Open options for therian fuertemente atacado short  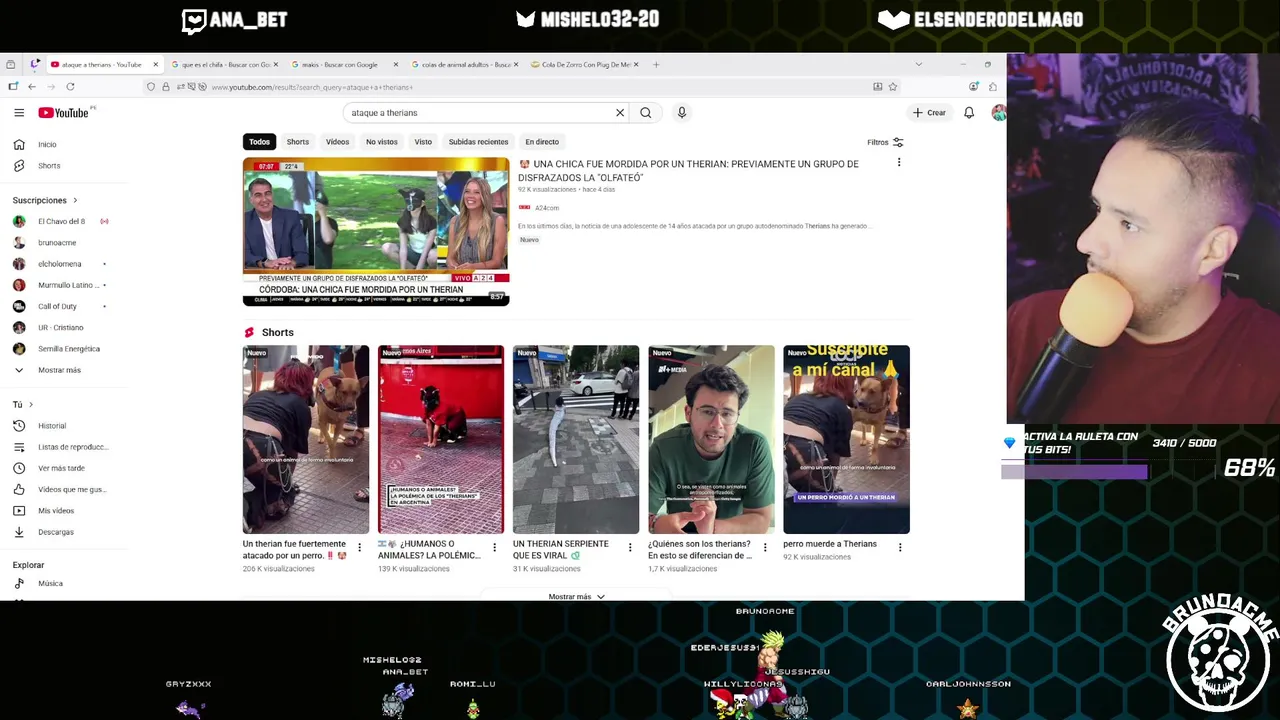point(360,548)
